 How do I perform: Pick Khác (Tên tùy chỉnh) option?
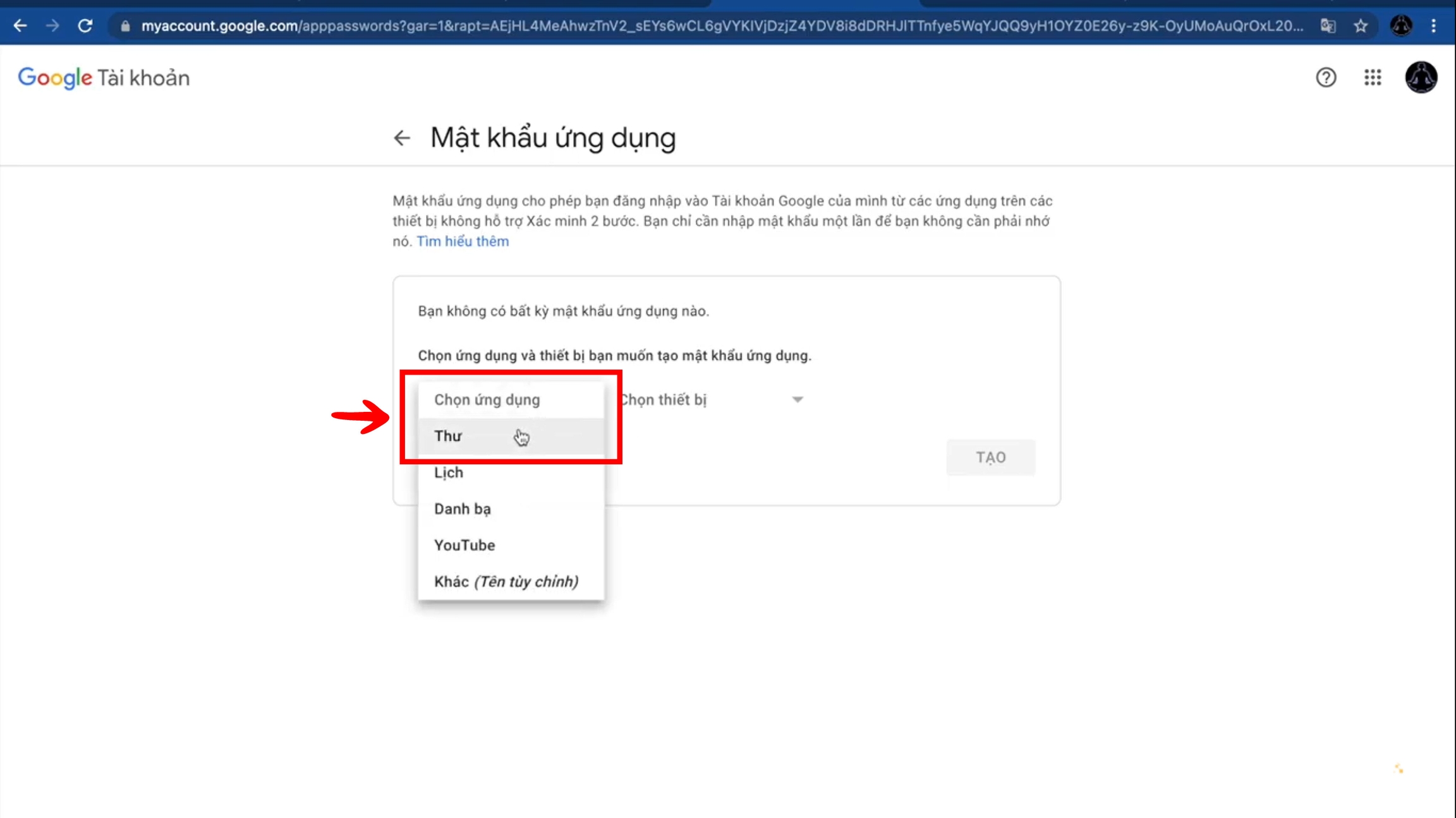click(x=506, y=582)
